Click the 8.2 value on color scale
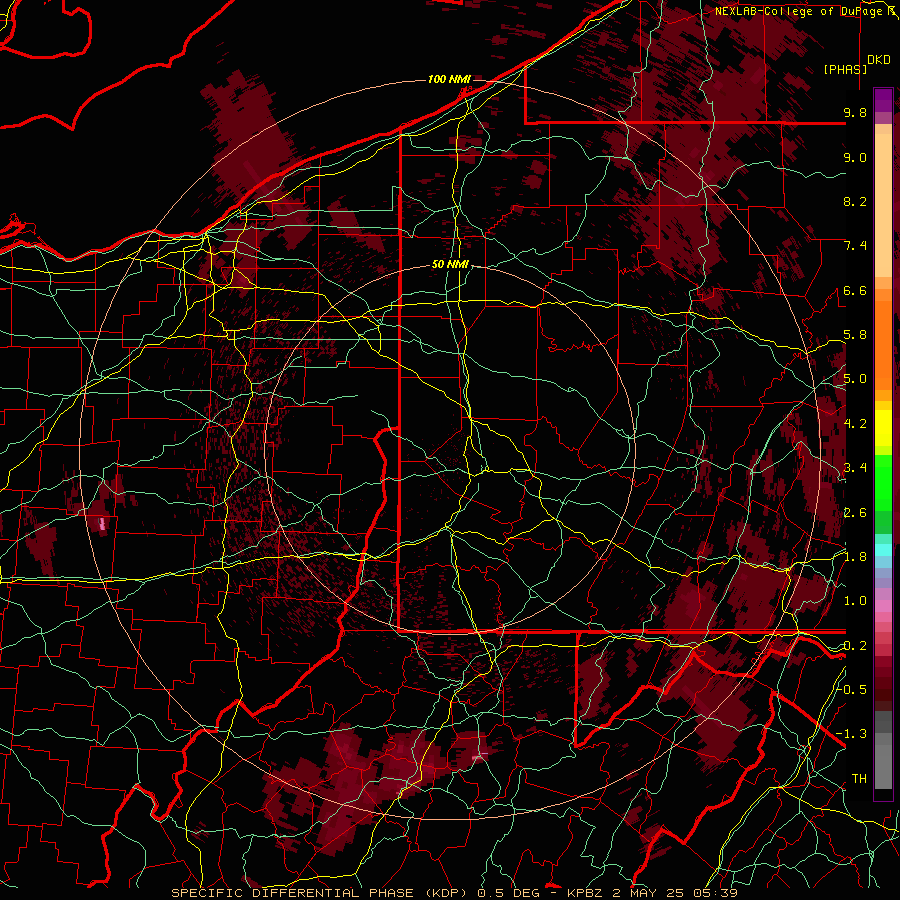The image size is (900, 900). tap(855, 201)
